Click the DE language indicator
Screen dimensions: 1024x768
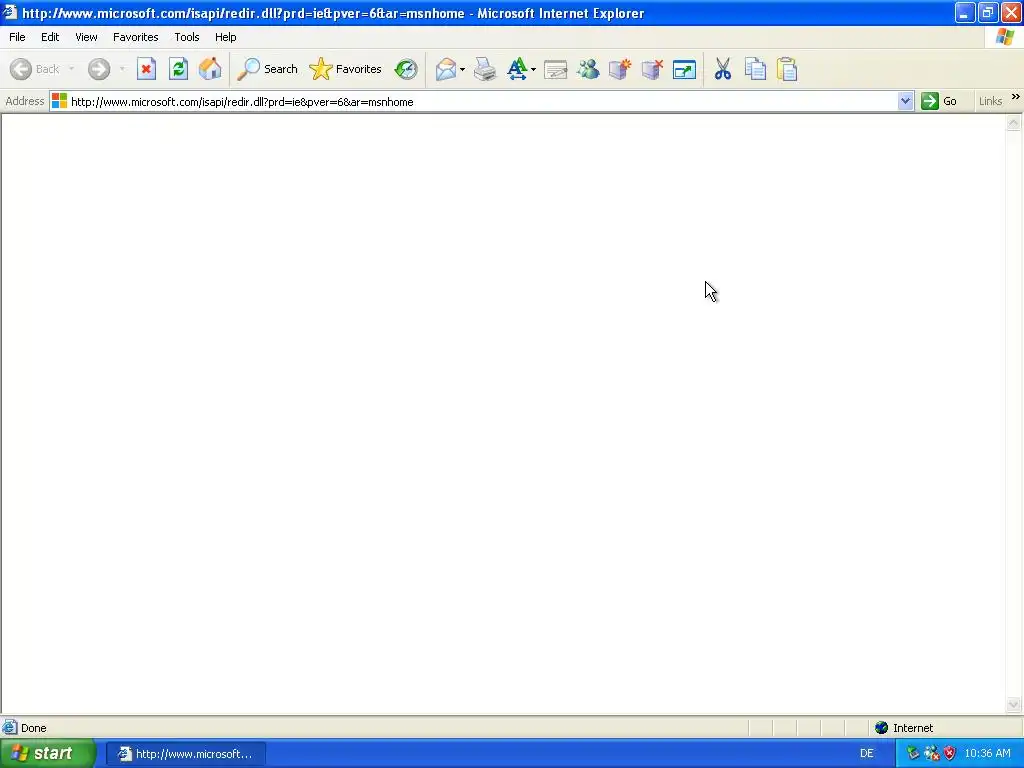click(x=867, y=754)
